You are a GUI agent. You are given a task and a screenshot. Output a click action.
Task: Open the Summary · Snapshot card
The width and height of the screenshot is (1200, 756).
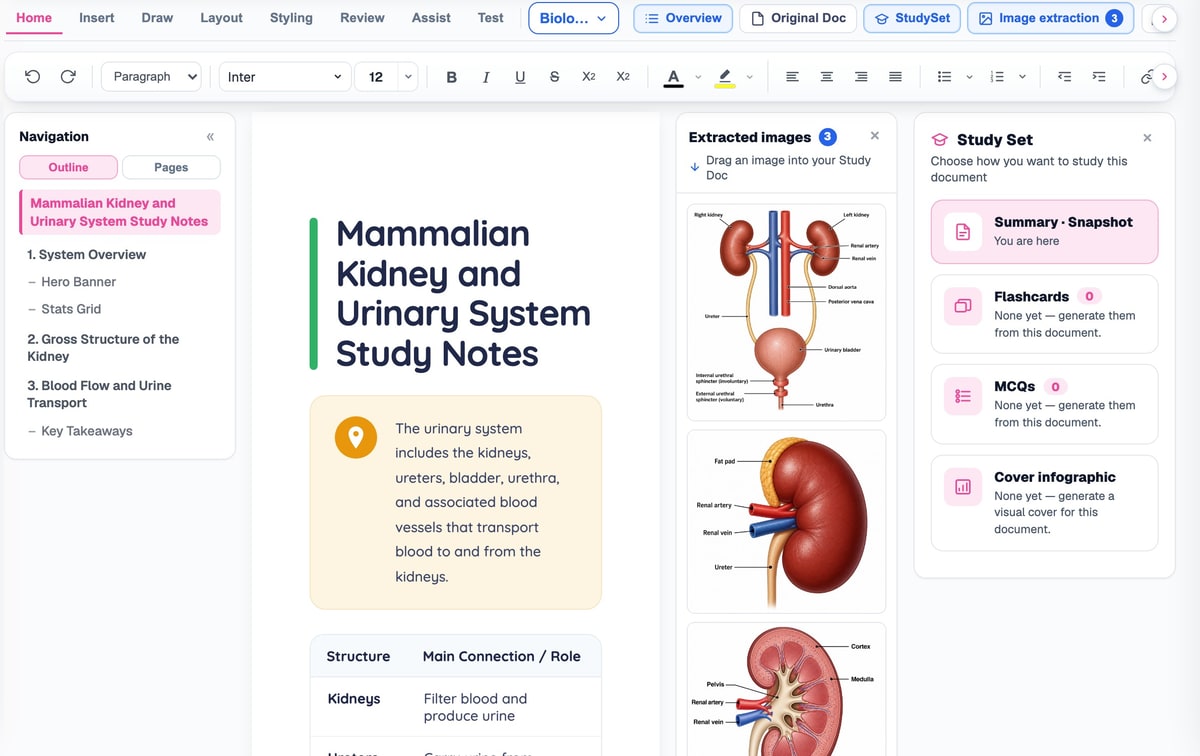pos(1044,232)
